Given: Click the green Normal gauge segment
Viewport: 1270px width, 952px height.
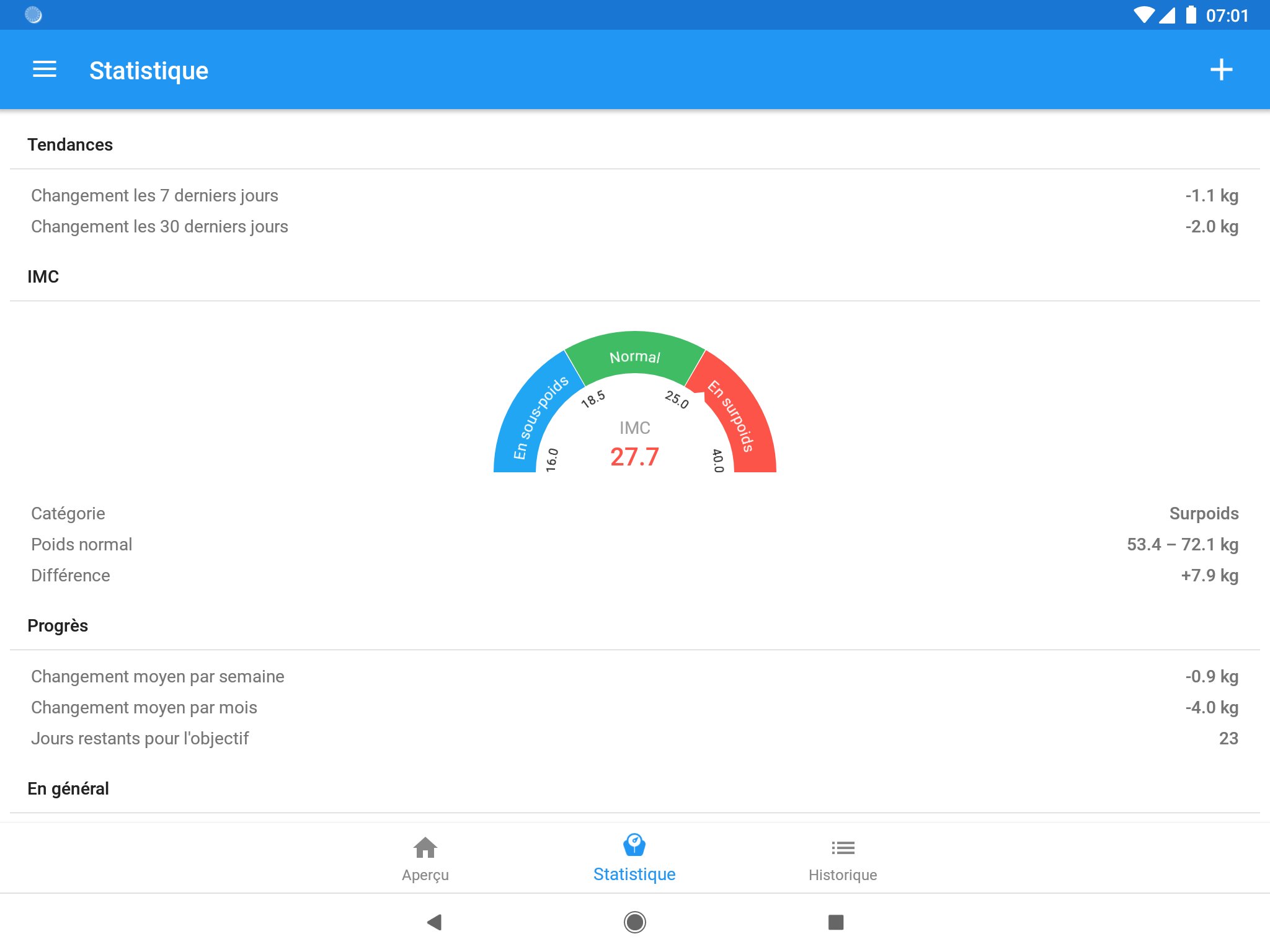Looking at the screenshot, I should coord(634,355).
